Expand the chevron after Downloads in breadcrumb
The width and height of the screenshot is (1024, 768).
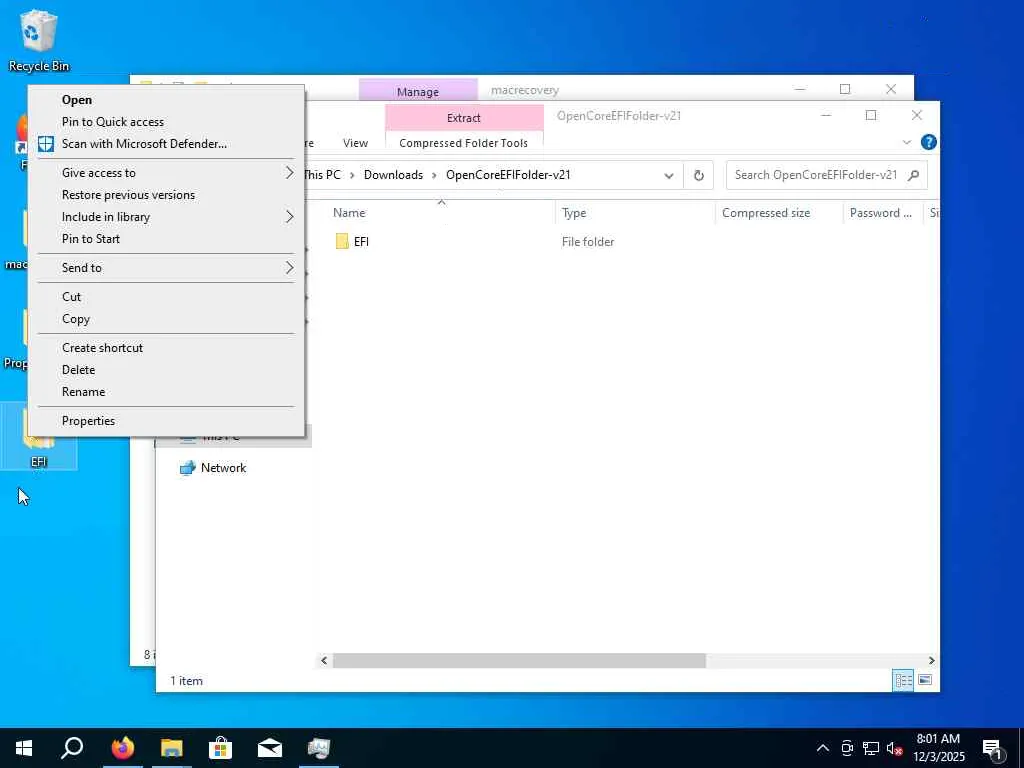434,175
